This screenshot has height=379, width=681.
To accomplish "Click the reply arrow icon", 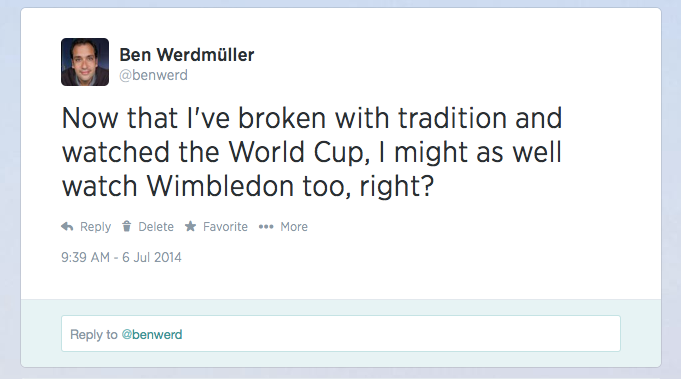I will click(x=67, y=227).
